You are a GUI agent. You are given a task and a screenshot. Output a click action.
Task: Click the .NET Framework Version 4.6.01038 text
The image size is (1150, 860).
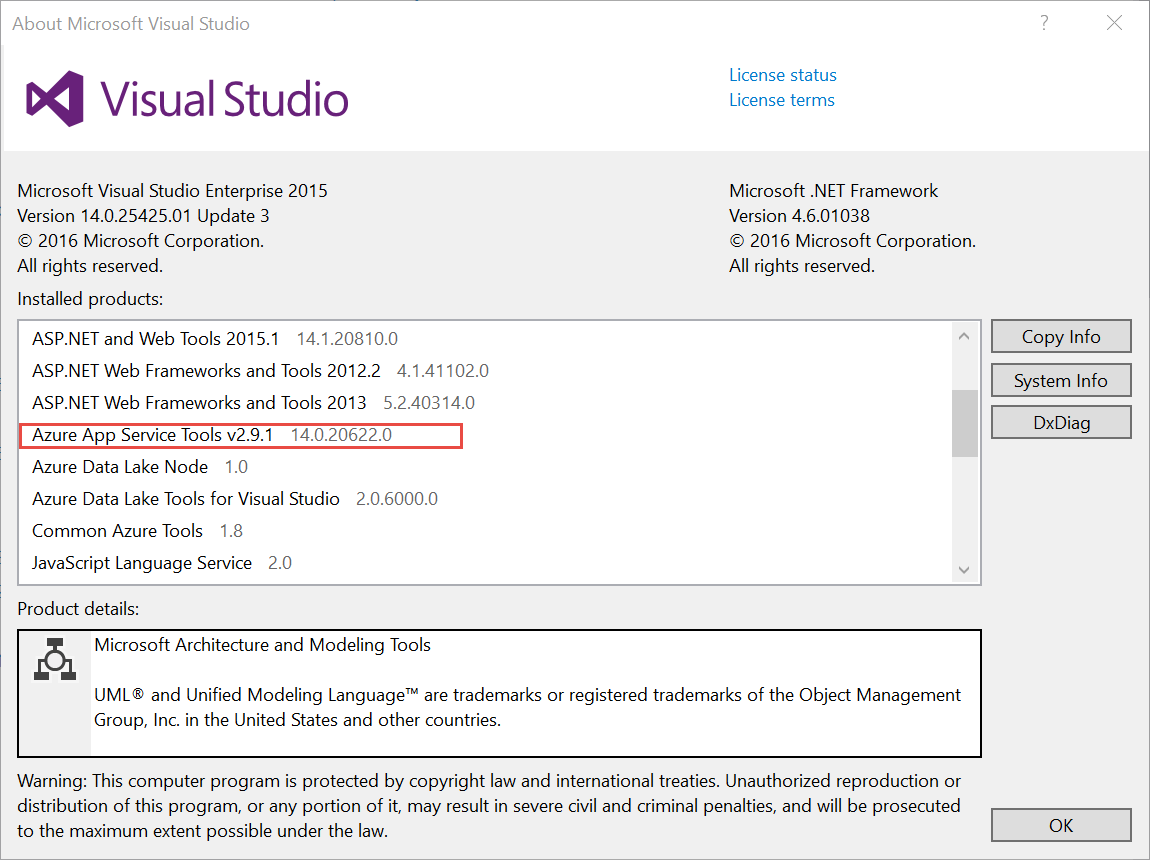(x=799, y=216)
